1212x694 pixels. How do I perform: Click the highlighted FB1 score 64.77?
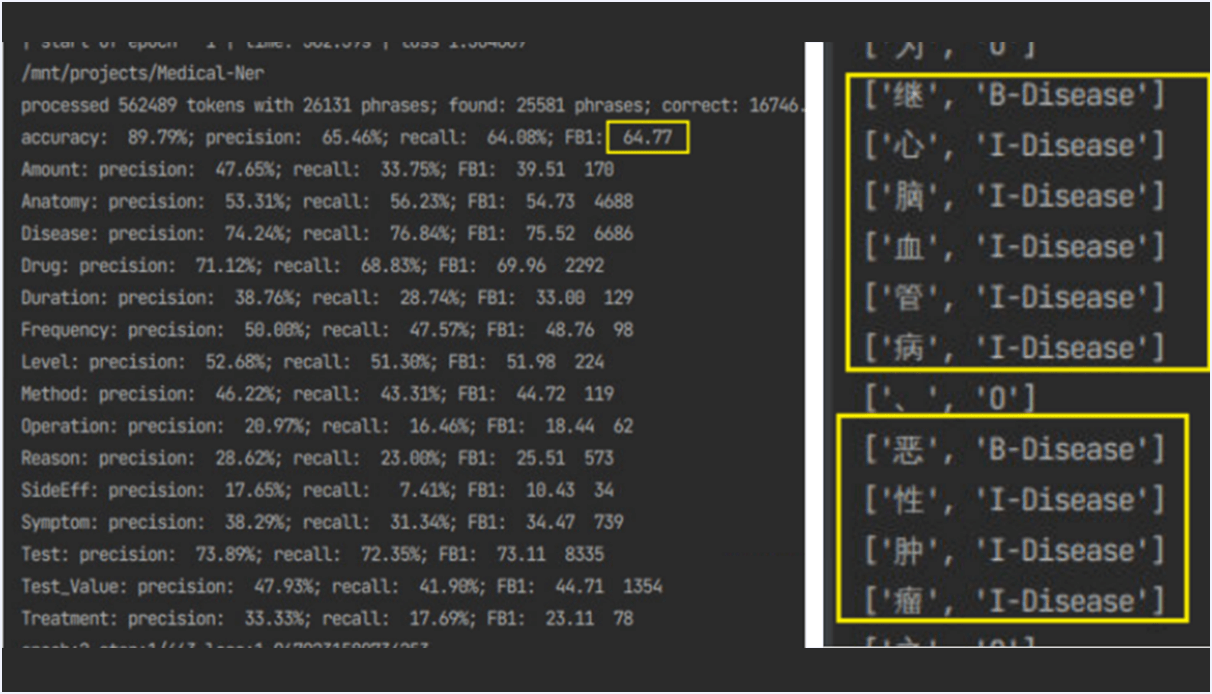pyautogui.click(x=647, y=137)
